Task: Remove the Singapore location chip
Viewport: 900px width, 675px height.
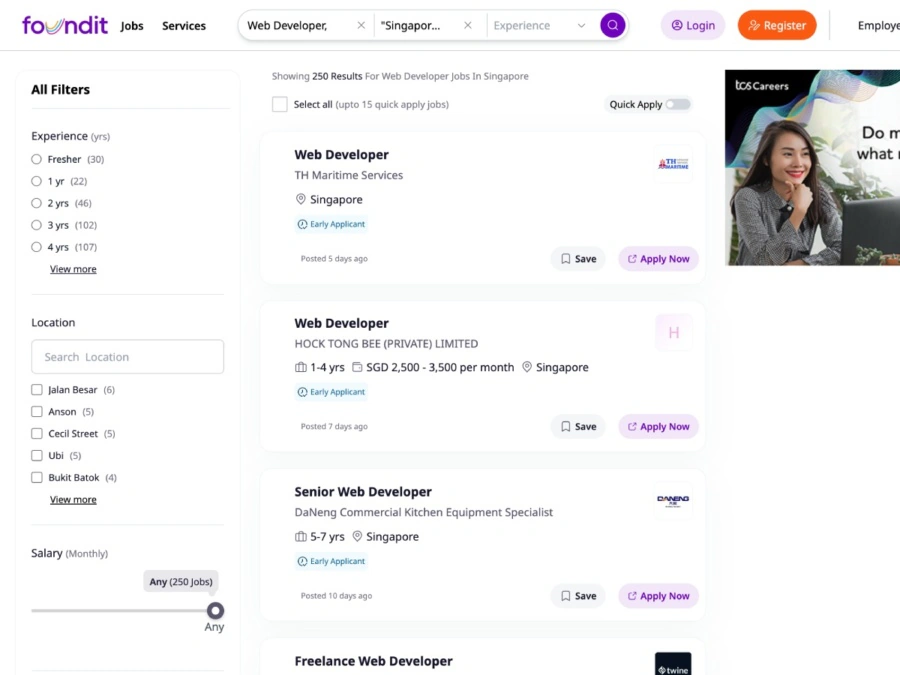Action: [466, 25]
